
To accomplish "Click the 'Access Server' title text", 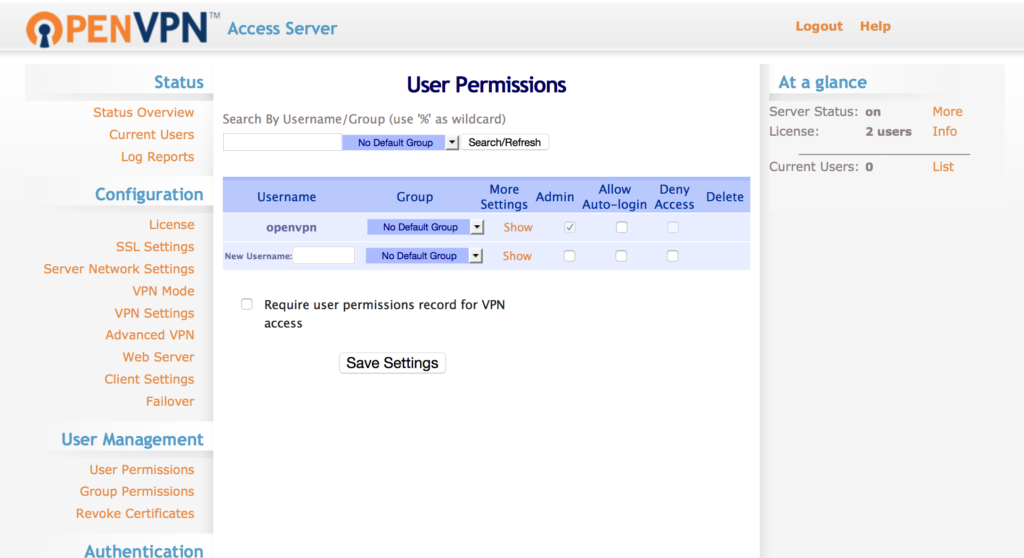I will click(282, 29).
